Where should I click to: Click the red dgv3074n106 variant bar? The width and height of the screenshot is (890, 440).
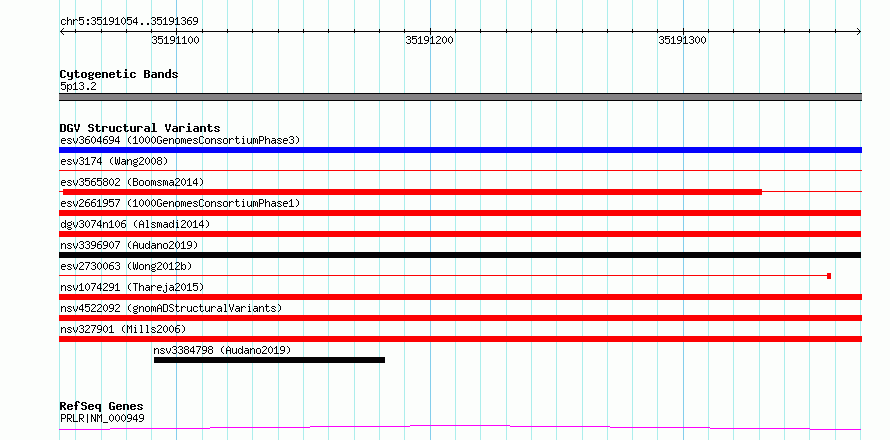pyautogui.click(x=460, y=234)
